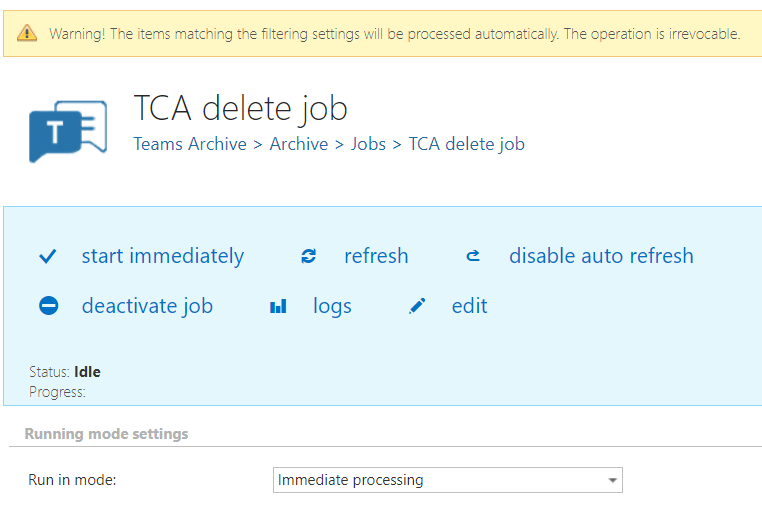Image resolution: width=762 pixels, height=509 pixels.
Task: Open the logs text link
Action: (x=332, y=306)
